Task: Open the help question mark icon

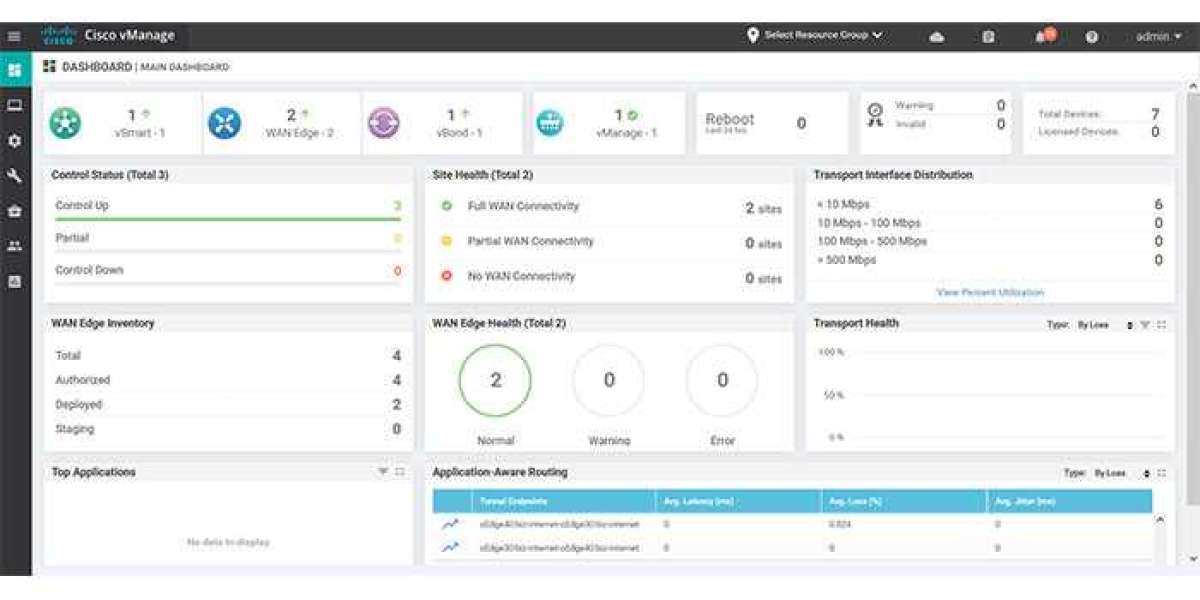Action: coord(1092,37)
